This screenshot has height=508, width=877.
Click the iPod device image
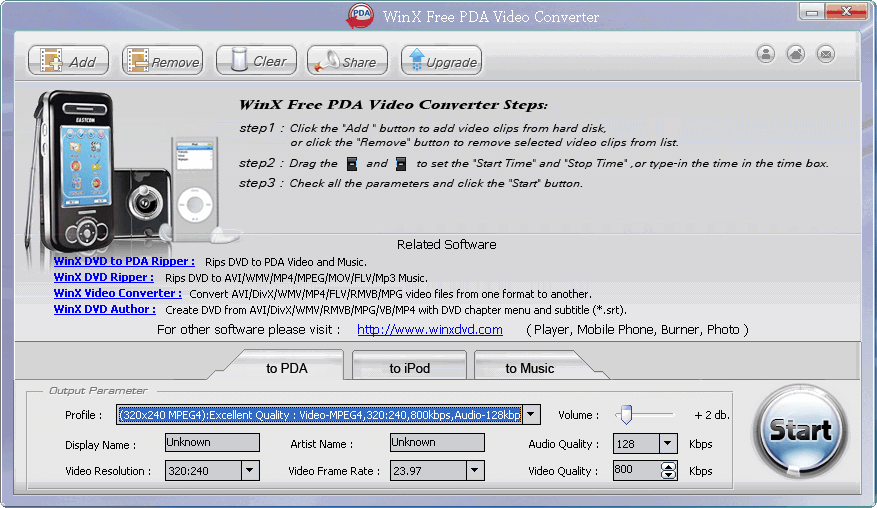(x=195, y=189)
